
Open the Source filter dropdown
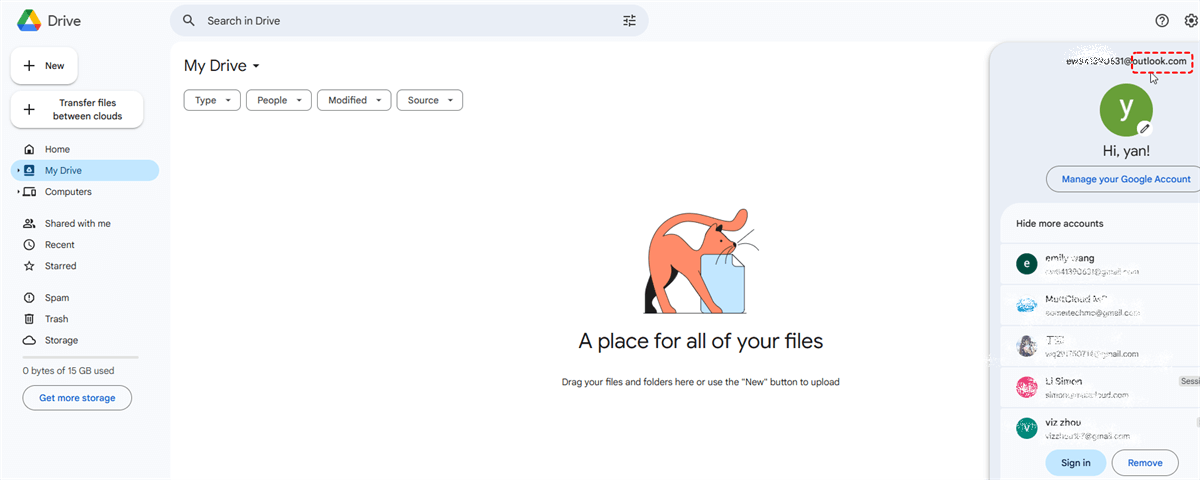pyautogui.click(x=430, y=100)
